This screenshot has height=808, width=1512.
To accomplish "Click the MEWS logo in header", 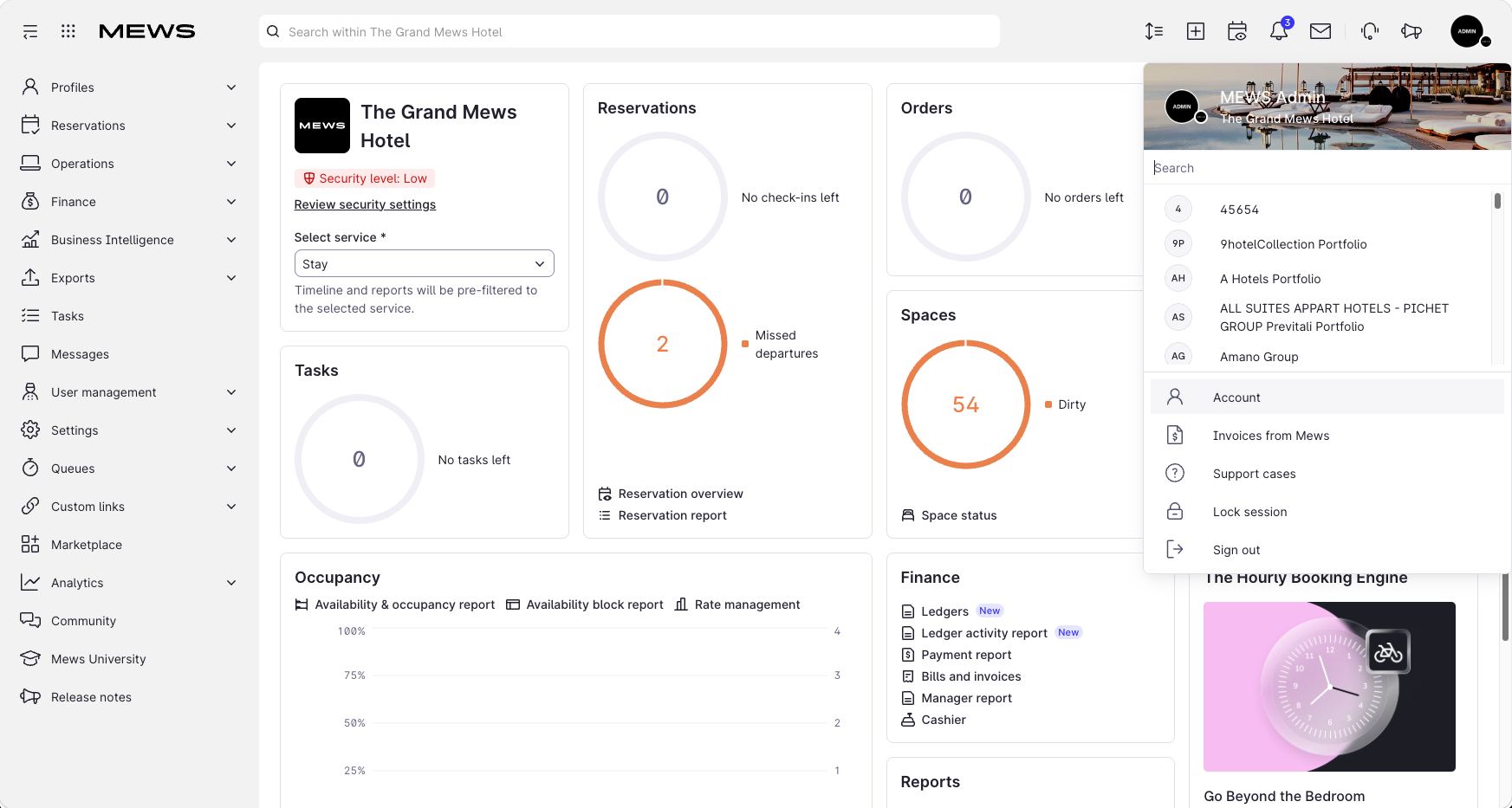I will pyautogui.click(x=147, y=32).
